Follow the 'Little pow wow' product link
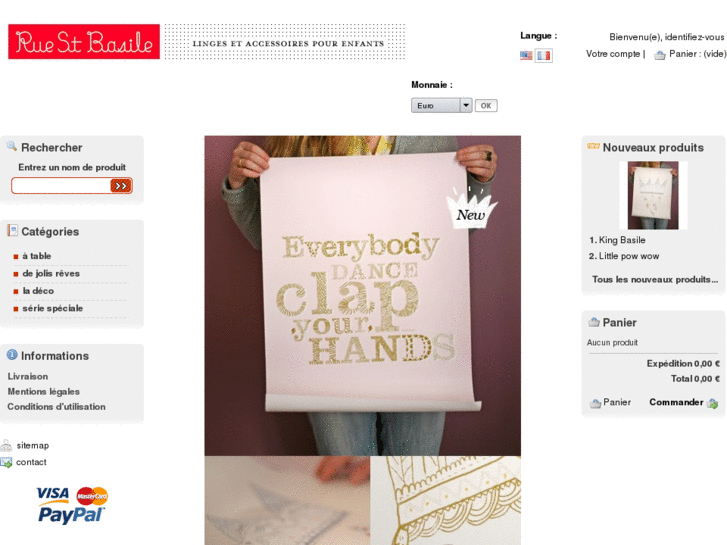The width and height of the screenshot is (727, 545). [629, 256]
